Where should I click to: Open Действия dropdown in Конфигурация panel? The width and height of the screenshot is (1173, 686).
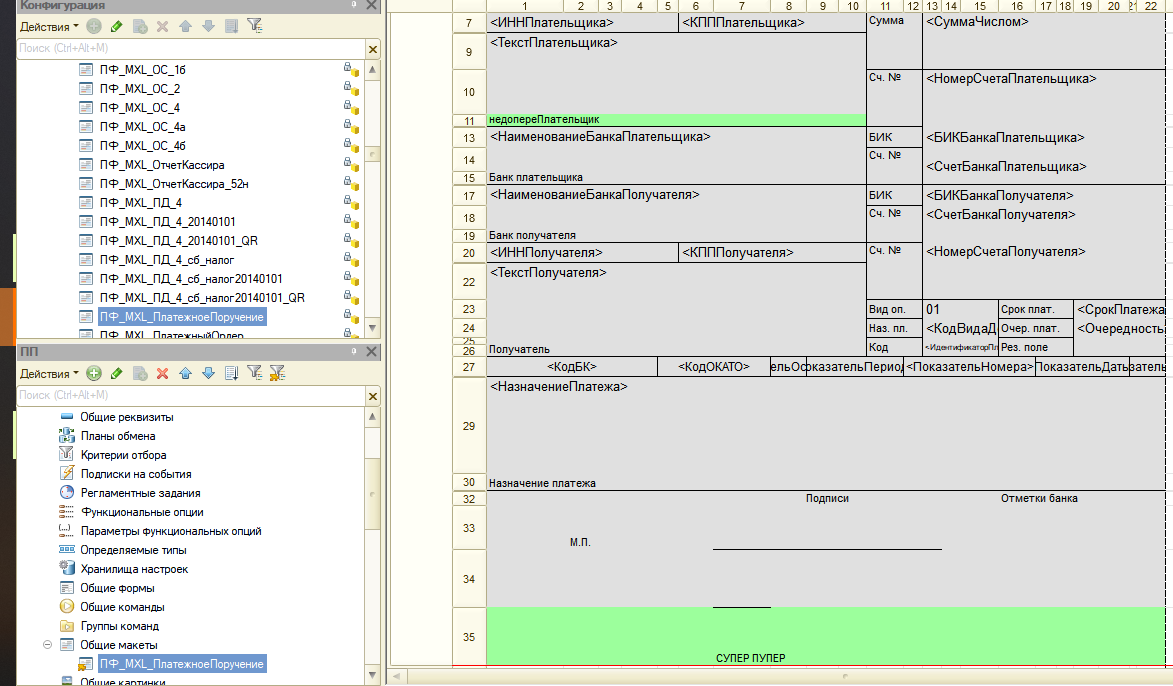(49, 26)
